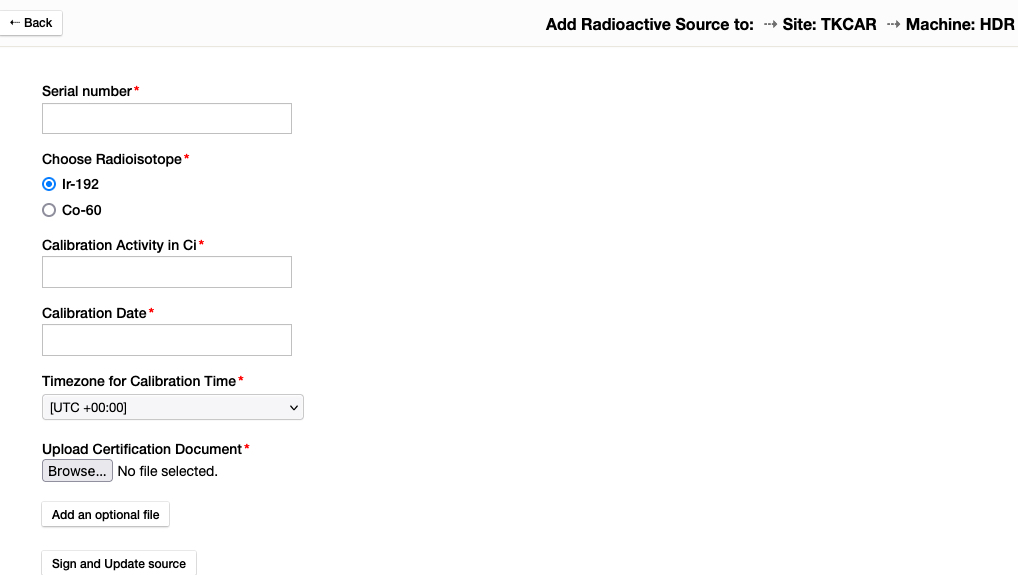Click Add an optional file button
Viewport: 1018px width, 575px height.
[105, 515]
